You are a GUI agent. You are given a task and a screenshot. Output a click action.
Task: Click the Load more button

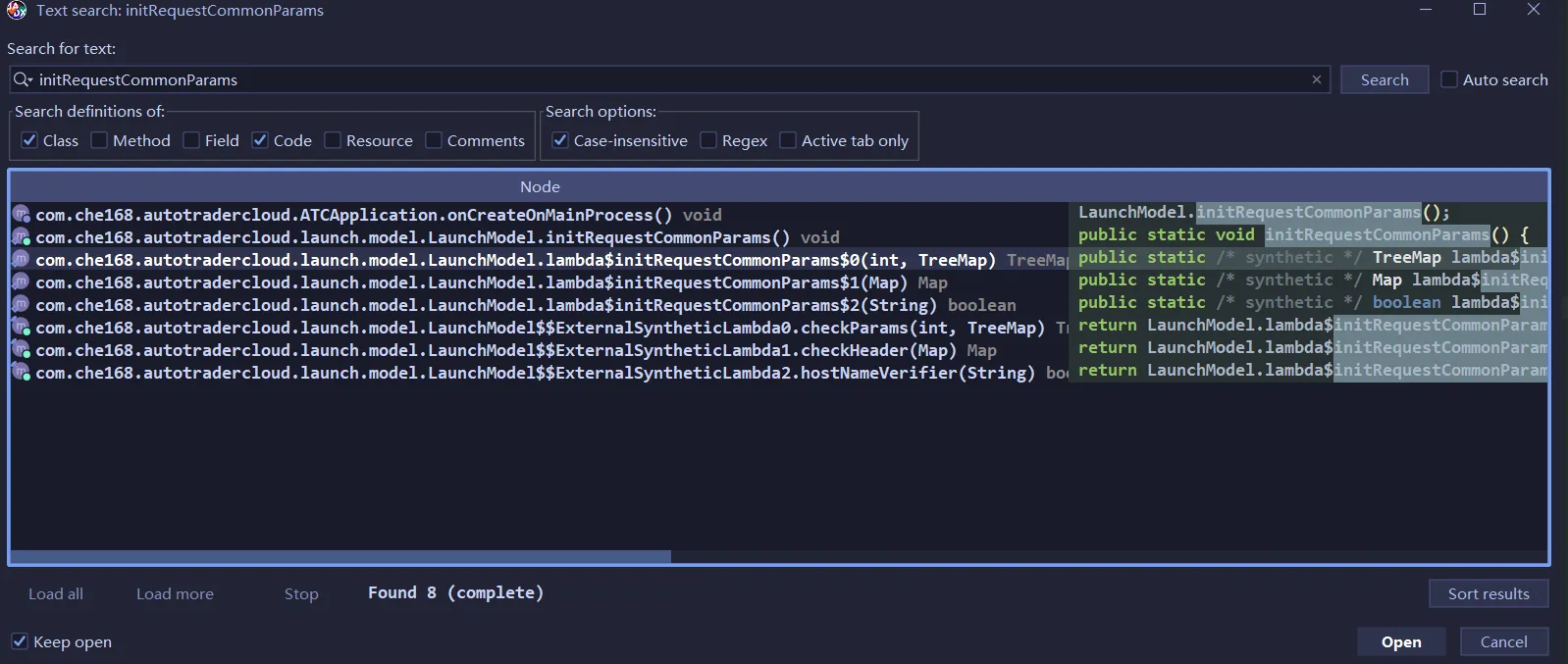[175, 593]
